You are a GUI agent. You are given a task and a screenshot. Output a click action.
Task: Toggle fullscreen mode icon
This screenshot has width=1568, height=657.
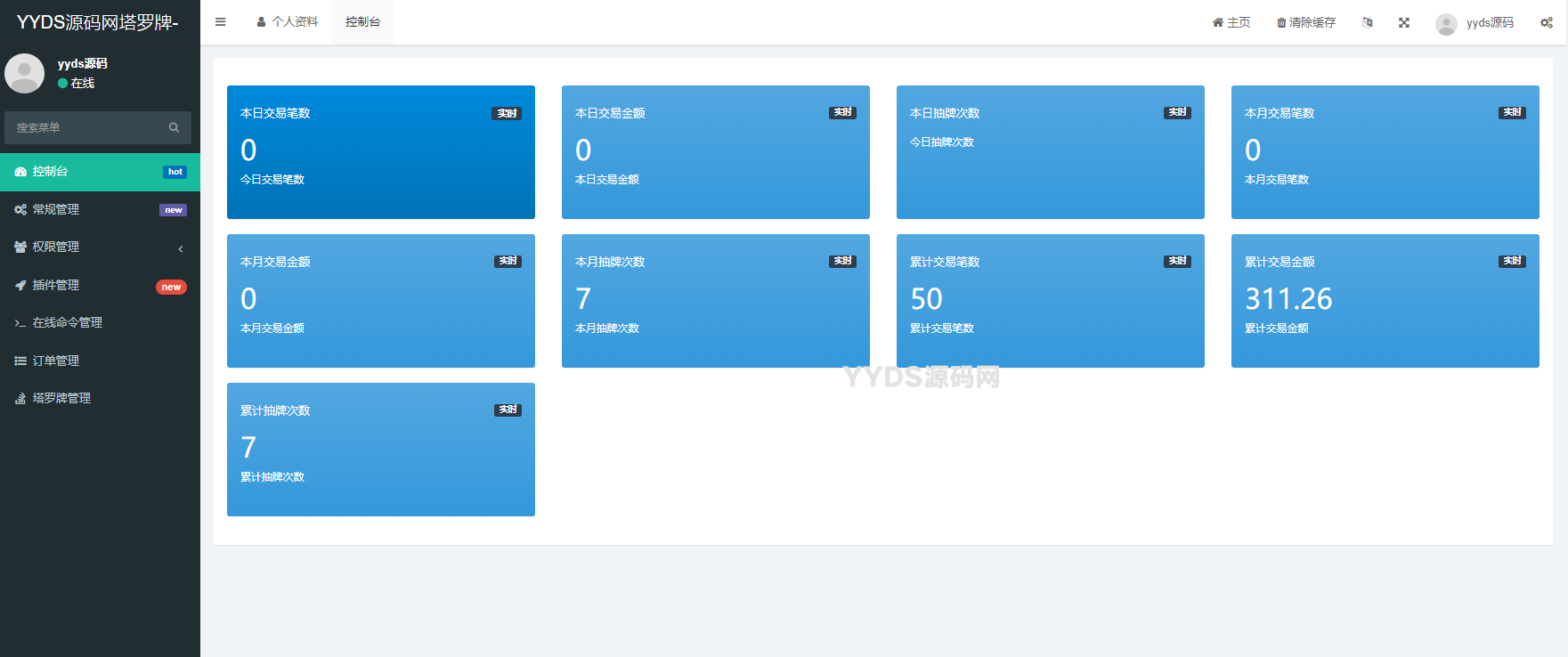coord(1403,22)
